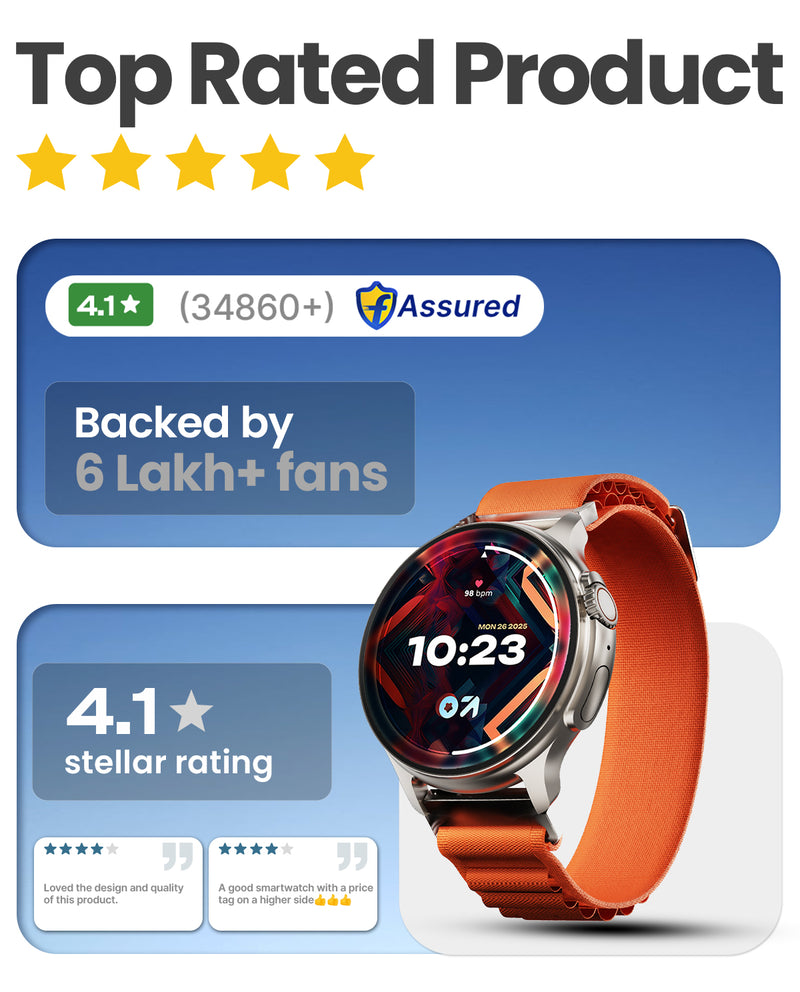
Task: Click the '4.1 stellar rating' panel
Action: point(182,731)
